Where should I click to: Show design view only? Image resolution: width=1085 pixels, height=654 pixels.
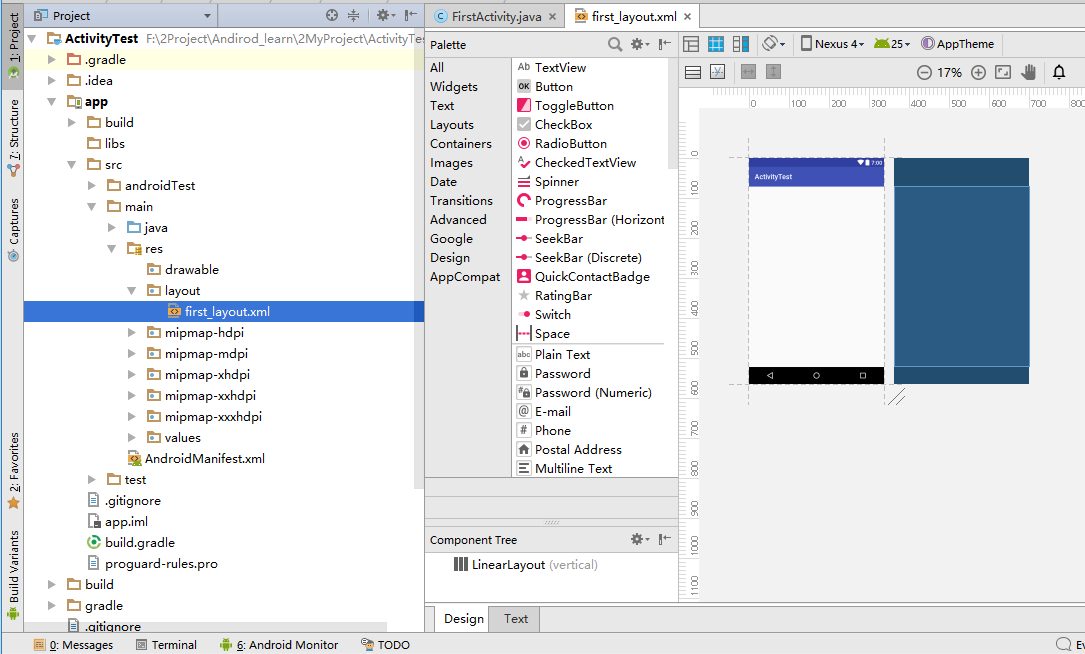click(x=691, y=44)
